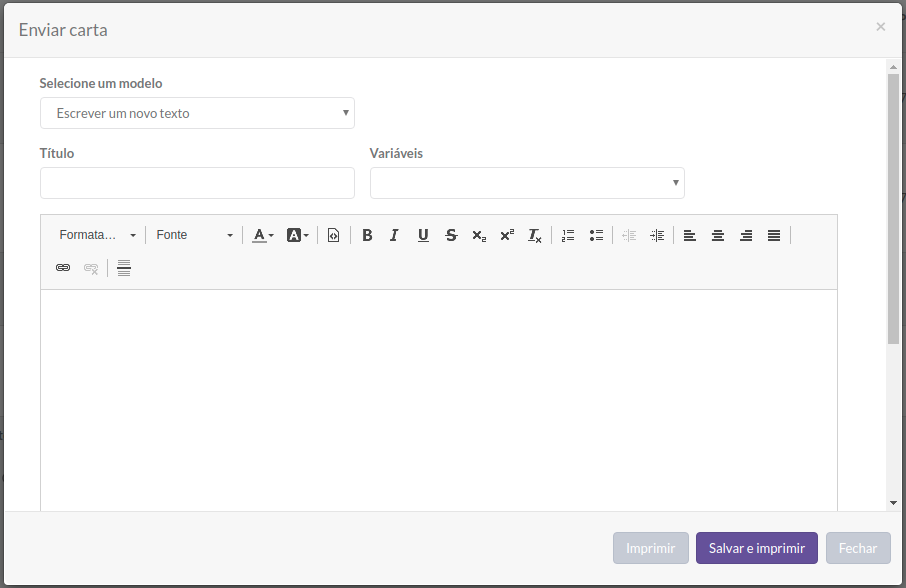Open the 'Selecione um modelo' dropdown
This screenshot has height=588, width=906.
click(197, 113)
